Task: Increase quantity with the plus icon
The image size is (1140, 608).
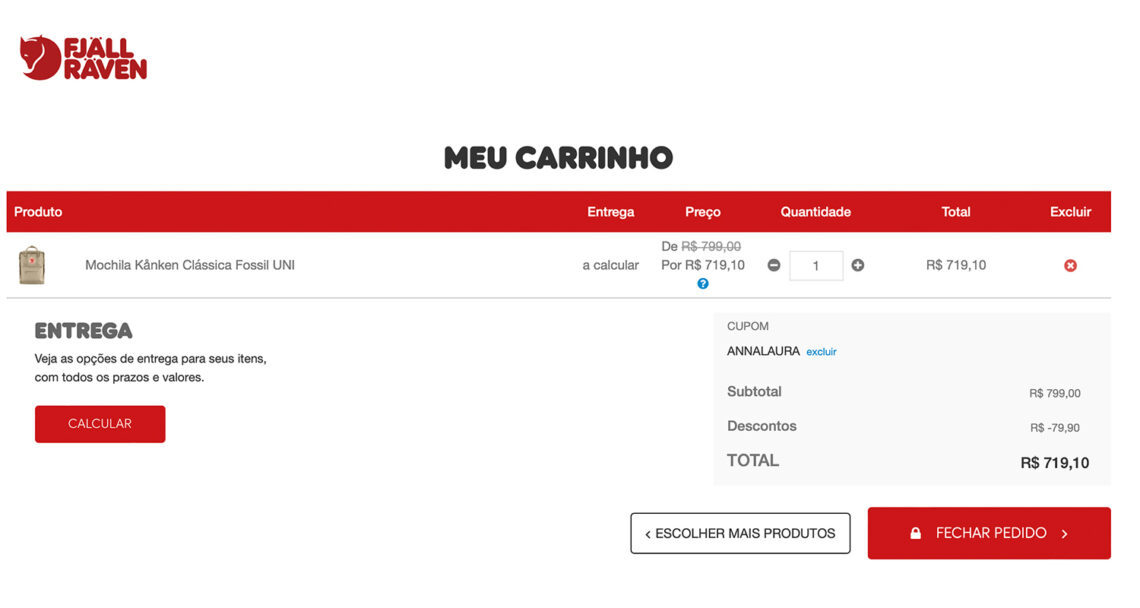Action: pos(858,265)
